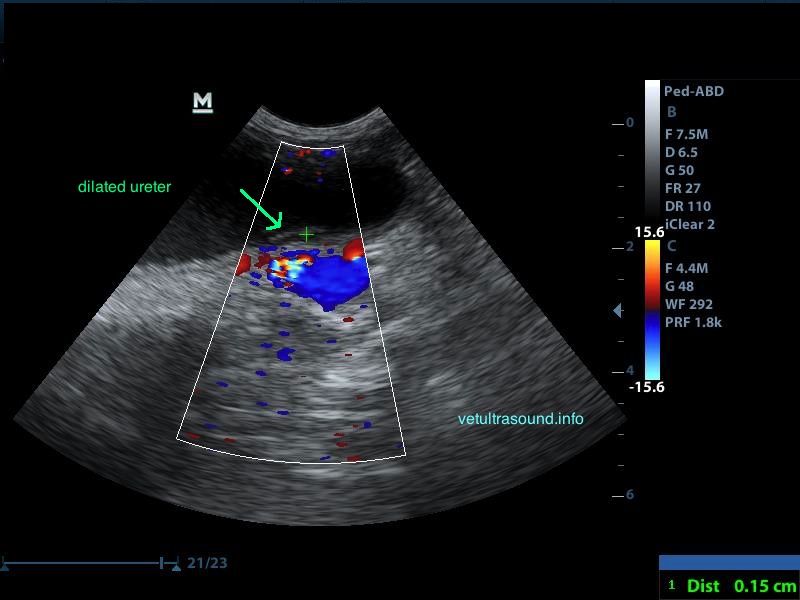This screenshot has width=800, height=600.
Task: Select the B mode parameter header
Action: 671,112
